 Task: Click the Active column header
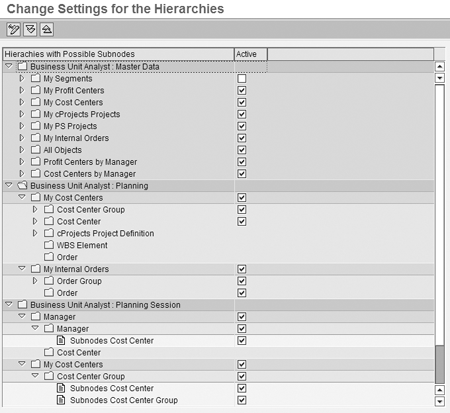(x=251, y=54)
